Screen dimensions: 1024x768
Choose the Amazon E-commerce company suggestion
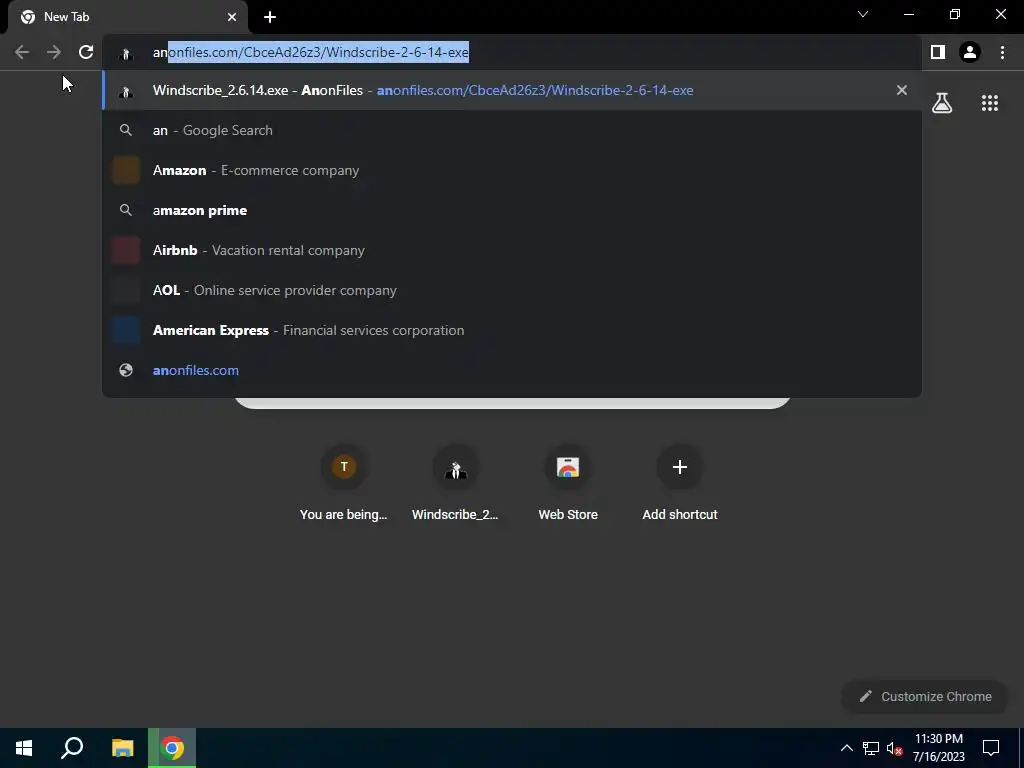(512, 170)
